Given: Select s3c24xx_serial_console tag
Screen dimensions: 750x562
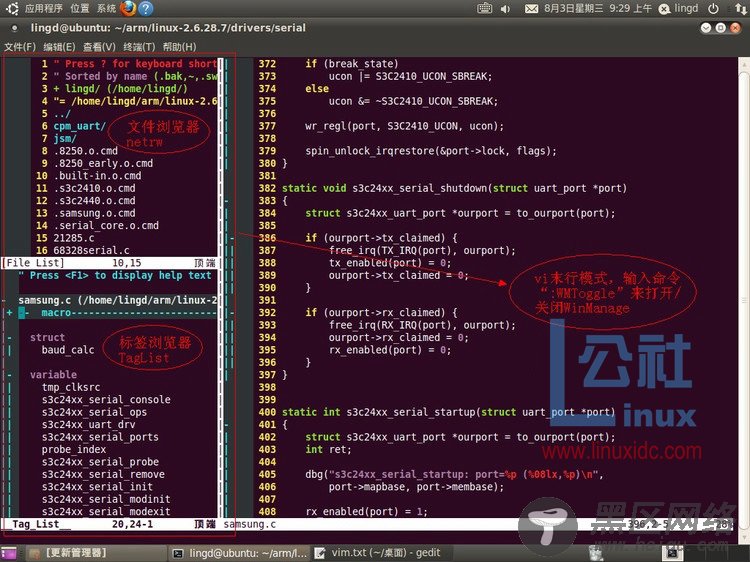Looking at the screenshot, I should (x=106, y=400).
